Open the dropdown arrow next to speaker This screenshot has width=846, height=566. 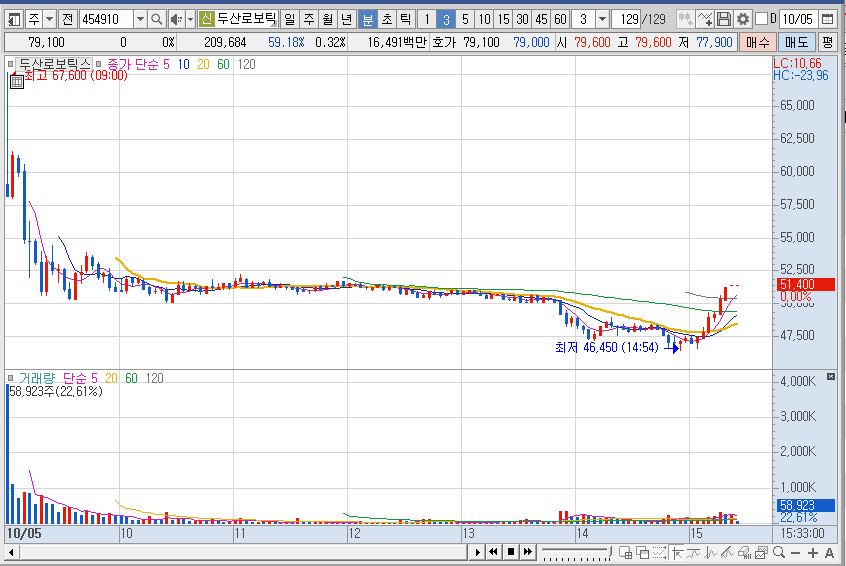point(190,20)
